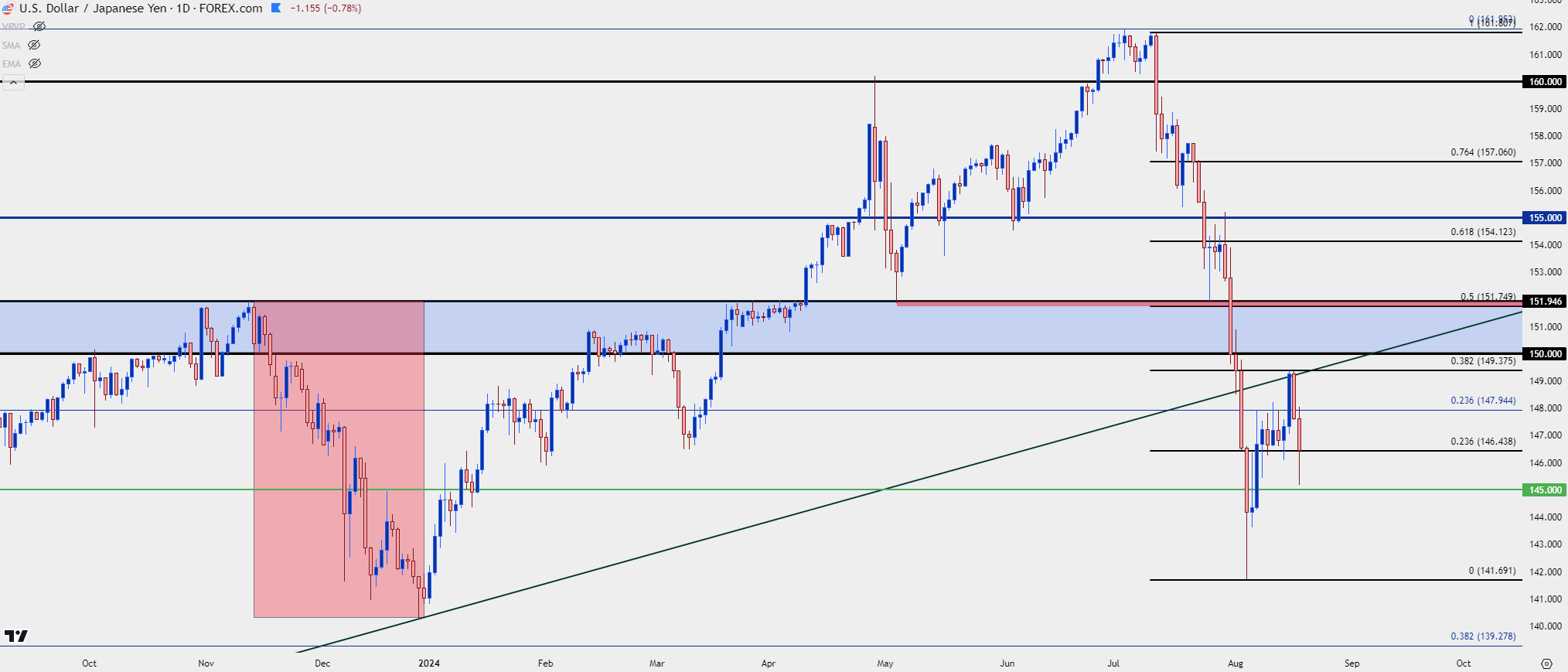Click the Dec label on time axis
Screen dimensions: 1568x672
point(322,663)
